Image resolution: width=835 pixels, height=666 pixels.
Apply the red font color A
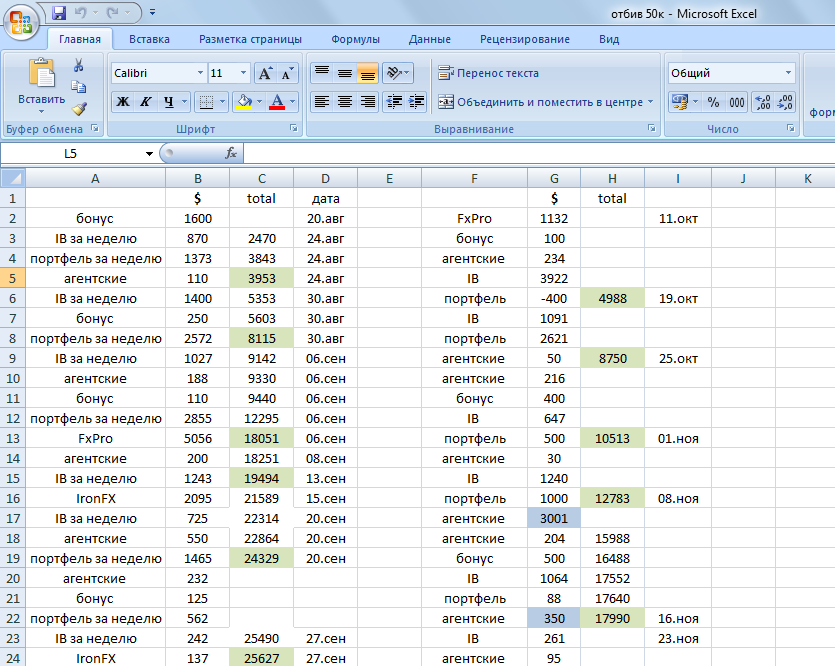tap(277, 102)
